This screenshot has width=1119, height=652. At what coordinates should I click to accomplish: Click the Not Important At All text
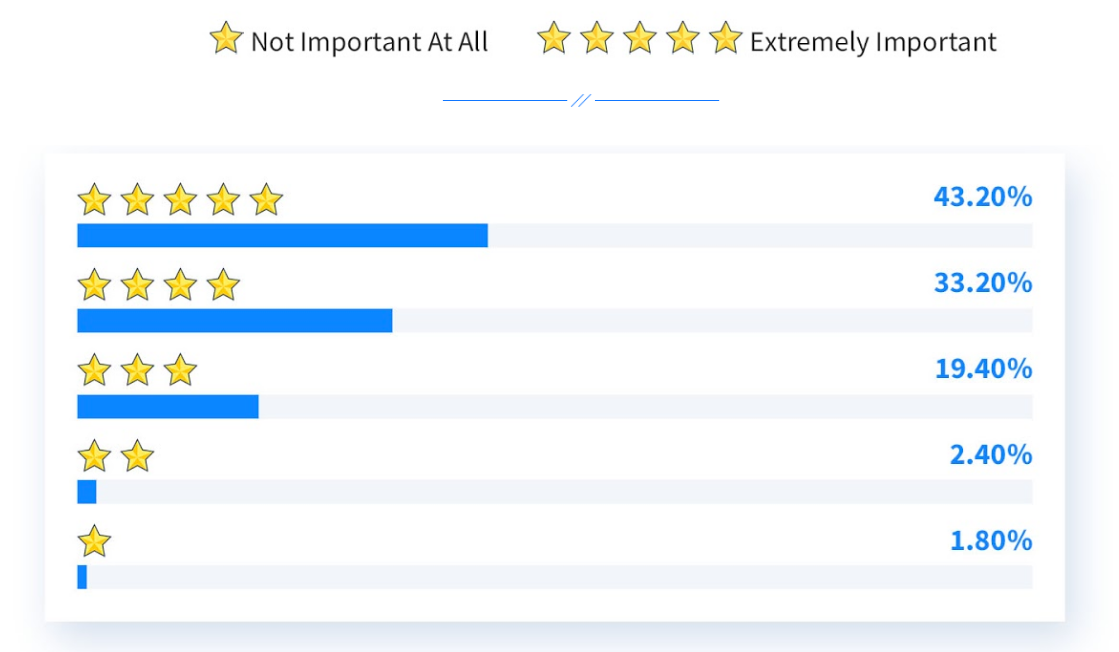click(370, 41)
